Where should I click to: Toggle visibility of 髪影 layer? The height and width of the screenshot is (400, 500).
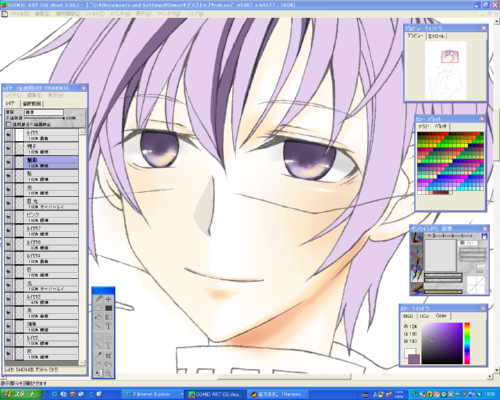click(x=8, y=162)
